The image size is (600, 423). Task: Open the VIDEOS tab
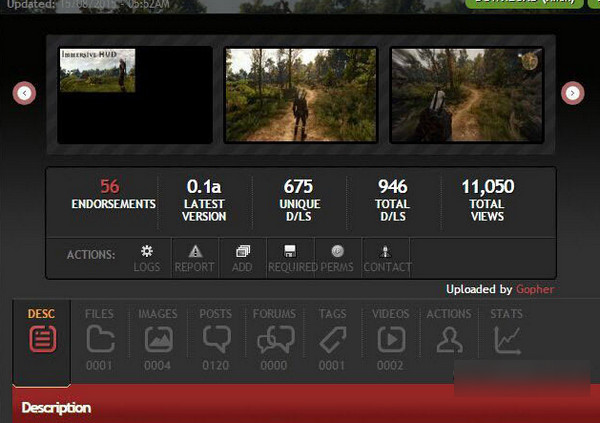click(391, 339)
